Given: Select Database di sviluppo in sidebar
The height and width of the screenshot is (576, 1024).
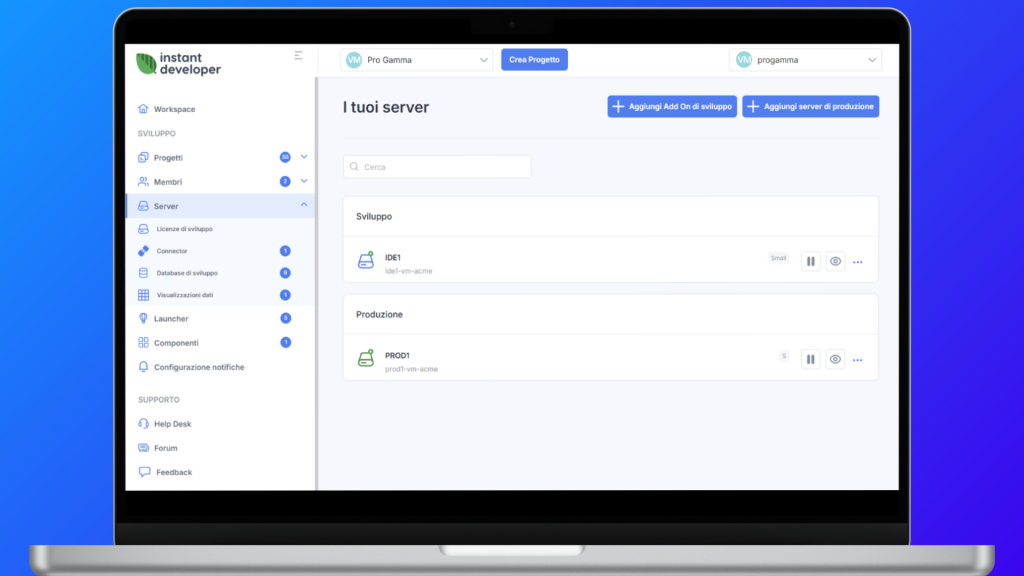Looking at the screenshot, I should click(x=187, y=273).
